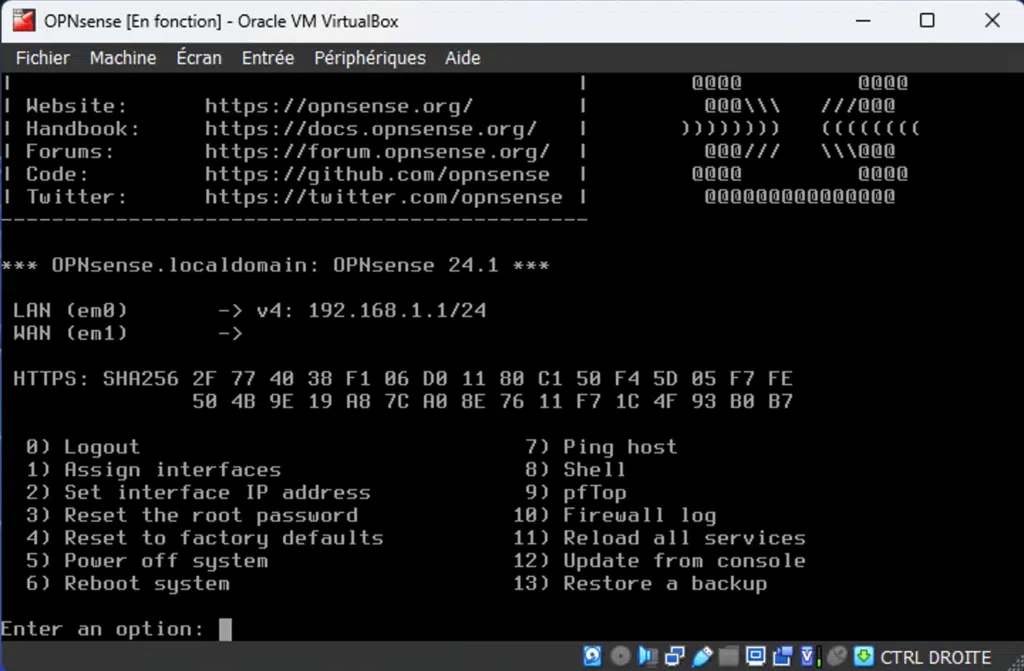Screen dimensions: 1024x671
Task: Close the OPNsense VirtualBox window
Action: (992, 21)
